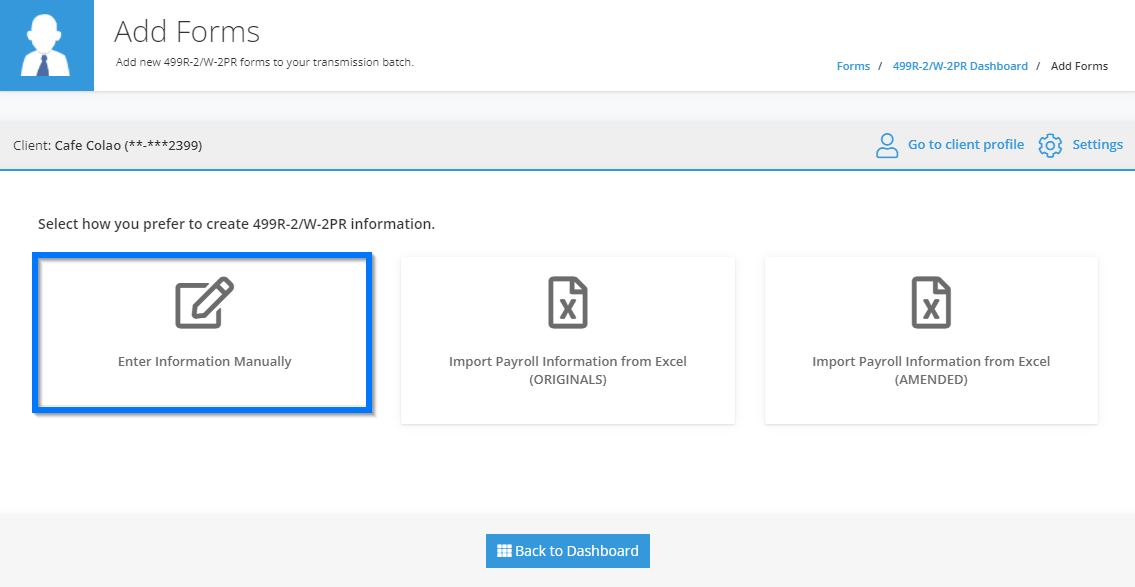This screenshot has height=587, width=1135.
Task: Open the 499R-2/W-2PR Dashboard breadcrumb link
Action: pos(960,66)
